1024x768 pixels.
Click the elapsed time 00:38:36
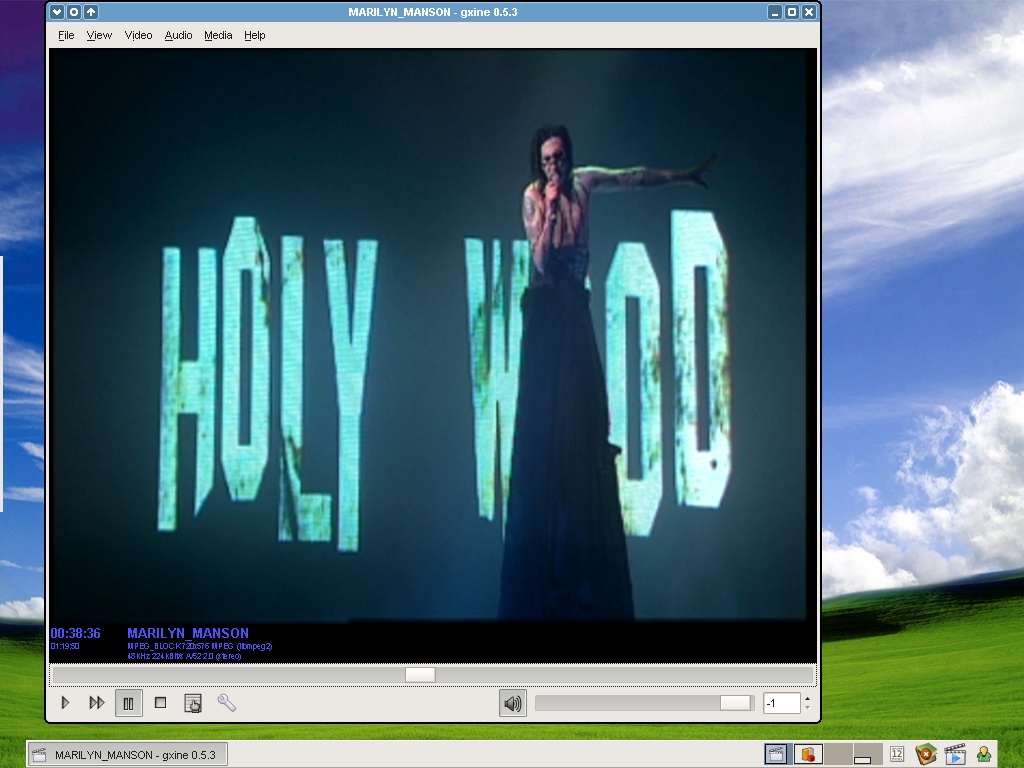point(76,633)
